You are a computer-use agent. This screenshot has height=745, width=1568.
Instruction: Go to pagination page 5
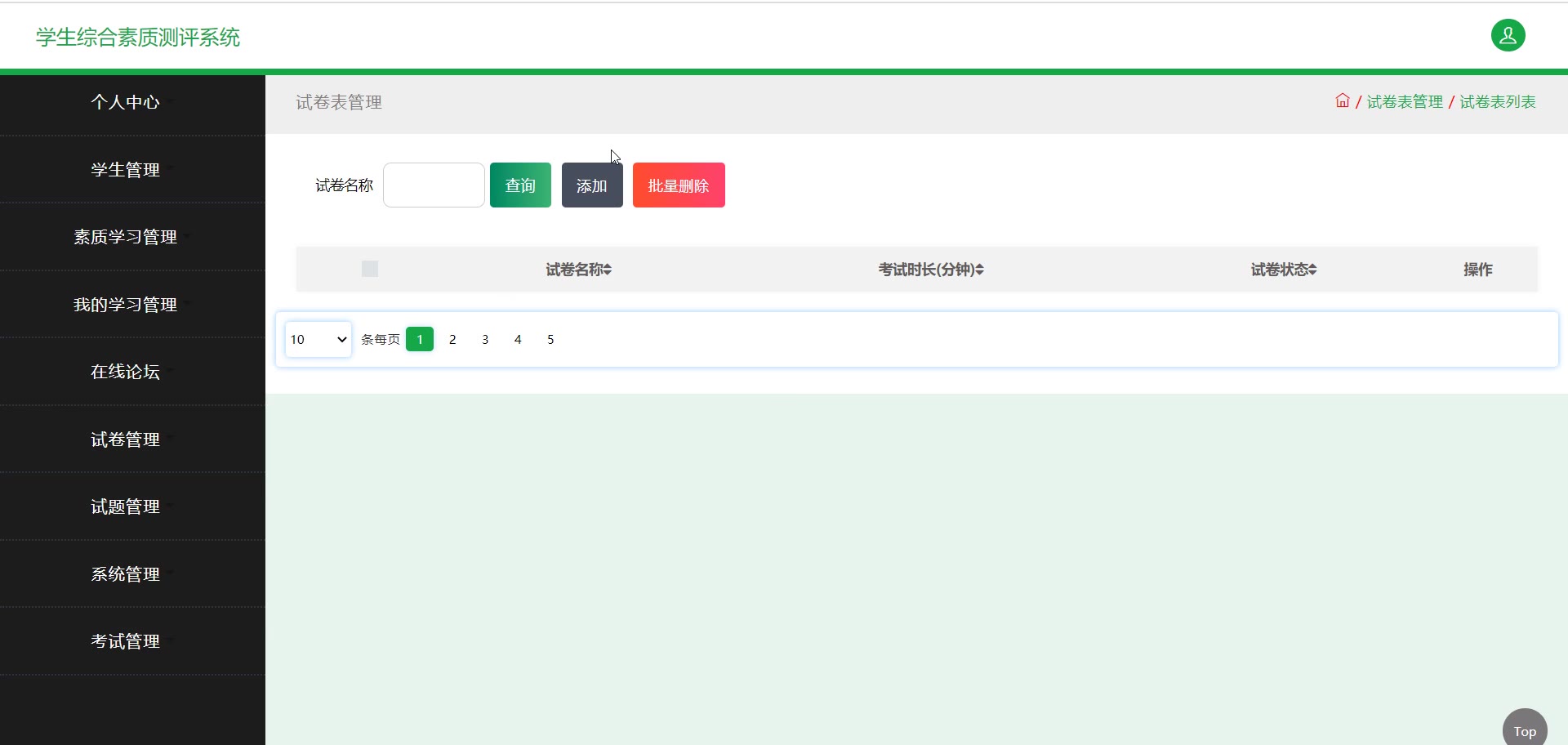(550, 339)
